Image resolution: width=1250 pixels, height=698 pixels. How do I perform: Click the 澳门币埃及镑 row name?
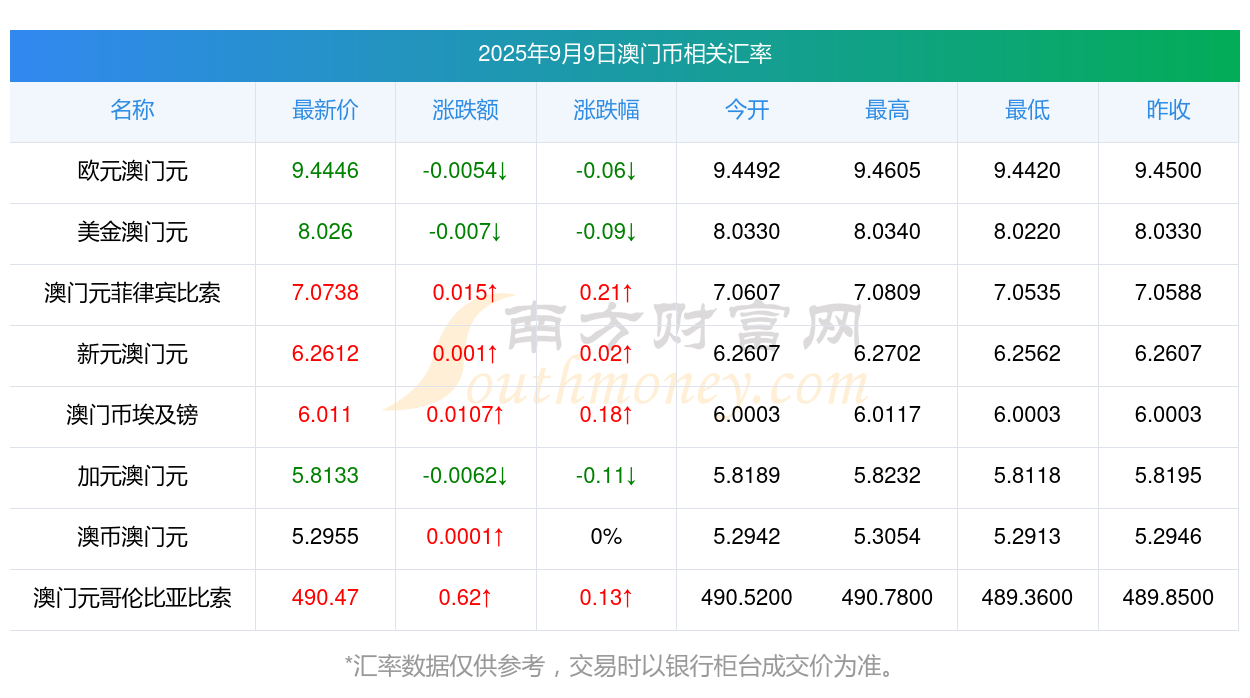click(132, 415)
